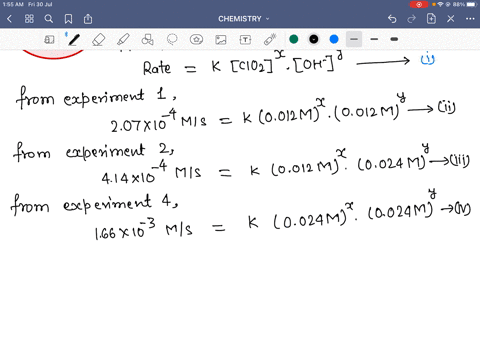Go back using the left chevron
Screen dimensions: 480x360
(x=10, y=19)
